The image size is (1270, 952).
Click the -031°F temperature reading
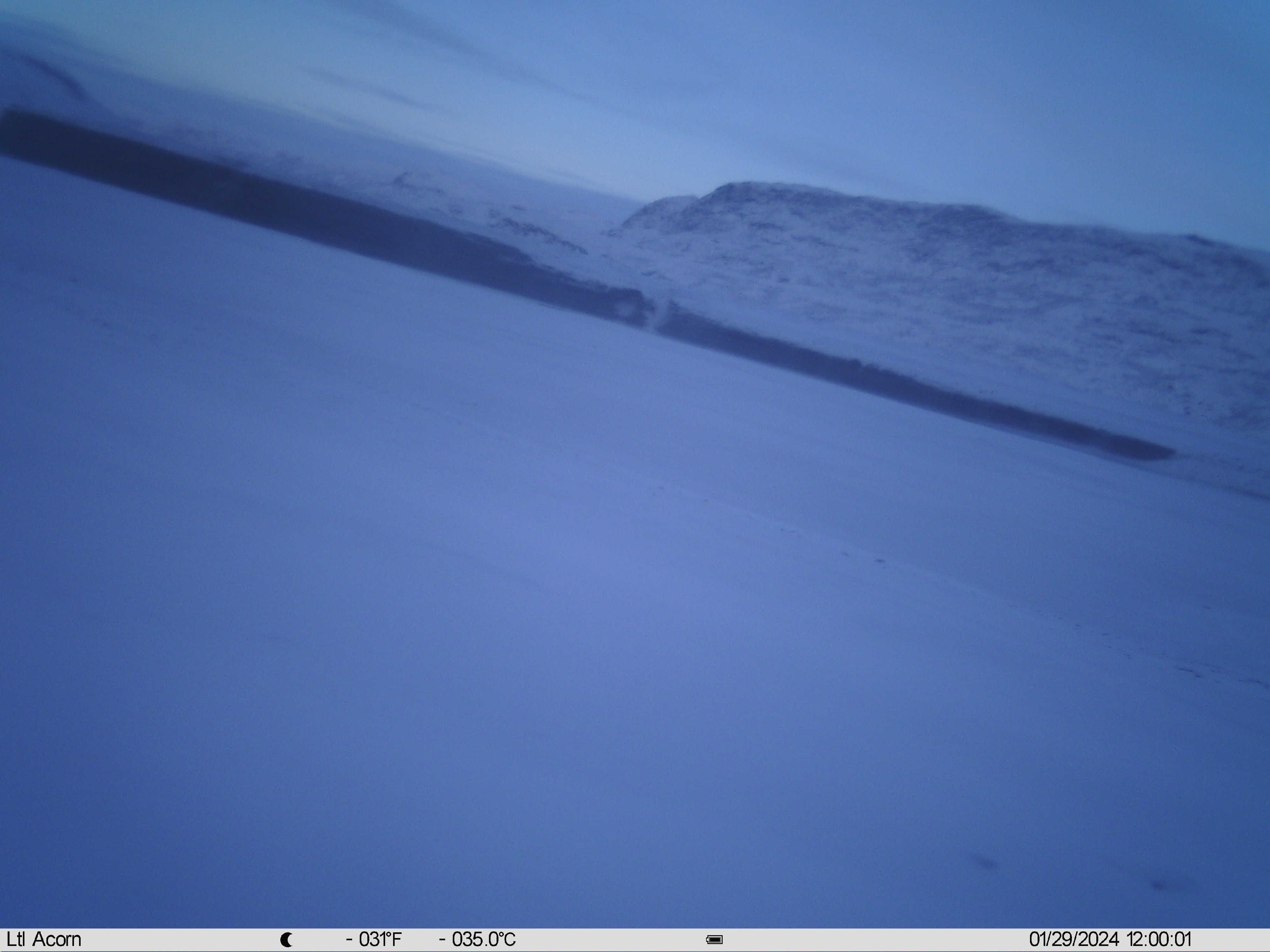click(373, 940)
